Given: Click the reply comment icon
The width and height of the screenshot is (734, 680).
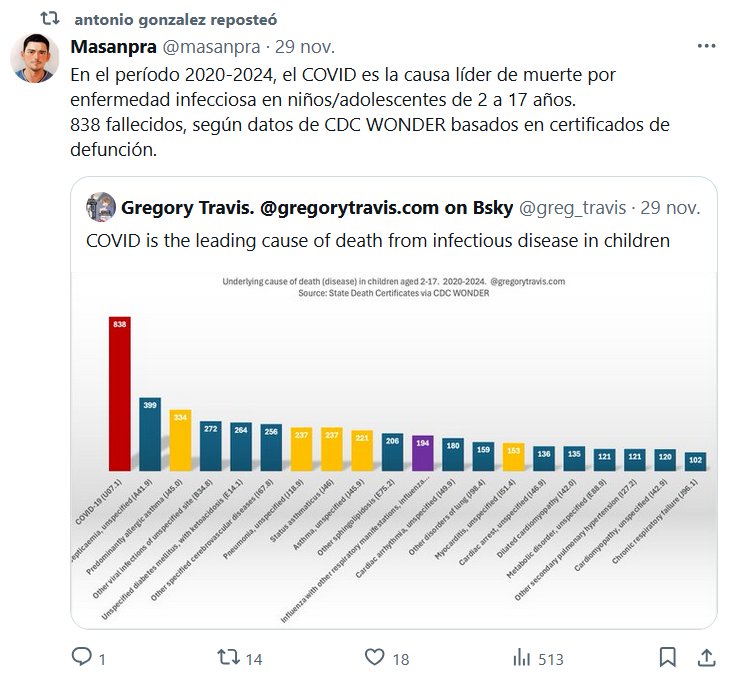Looking at the screenshot, I should click(x=82, y=657).
